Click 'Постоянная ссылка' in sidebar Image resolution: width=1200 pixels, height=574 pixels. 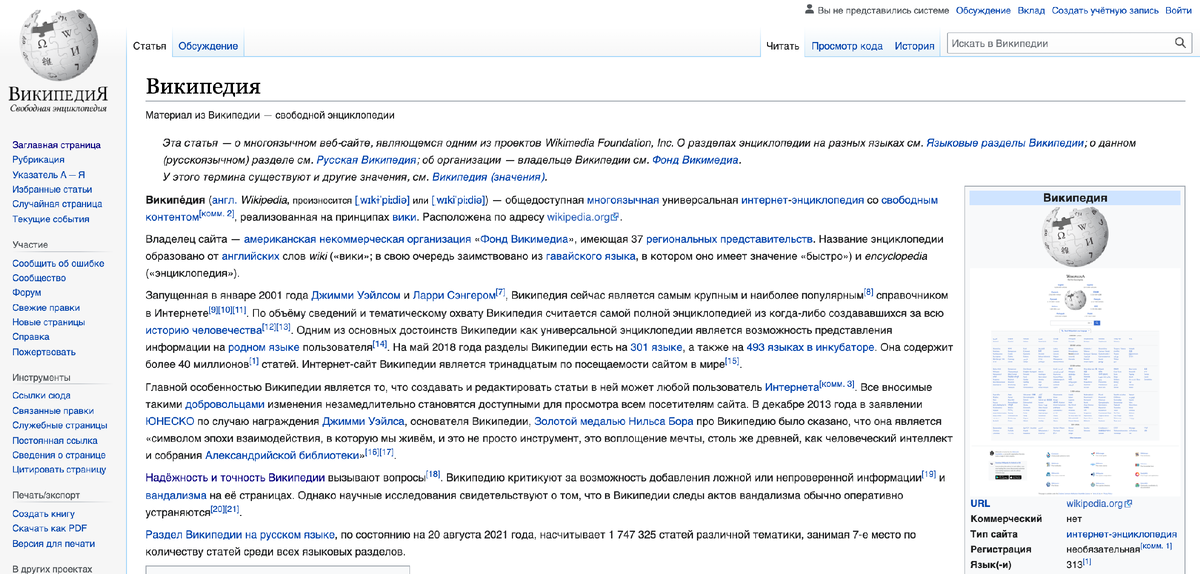click(55, 440)
